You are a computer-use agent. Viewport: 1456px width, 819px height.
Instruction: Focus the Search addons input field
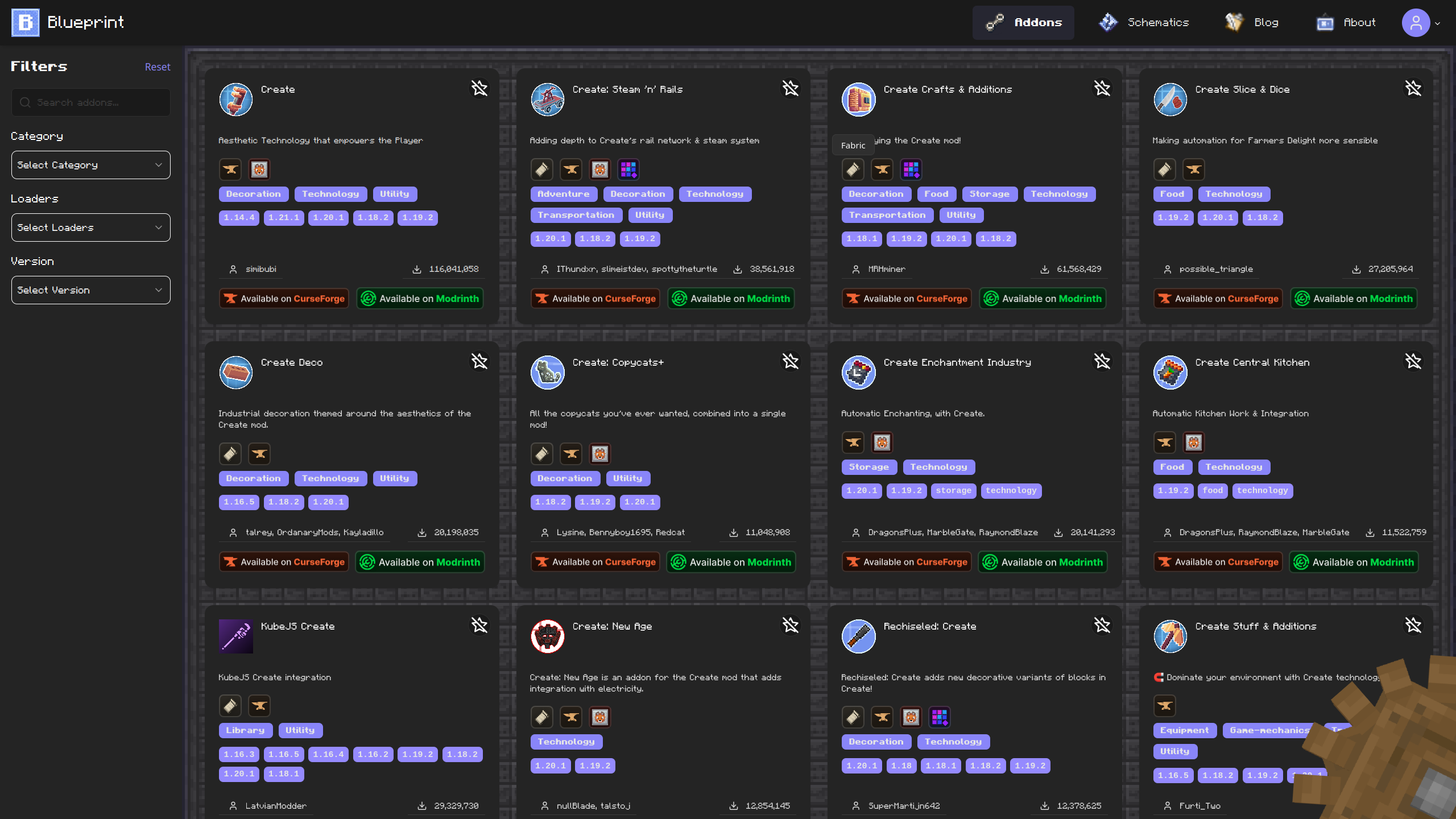point(91,102)
